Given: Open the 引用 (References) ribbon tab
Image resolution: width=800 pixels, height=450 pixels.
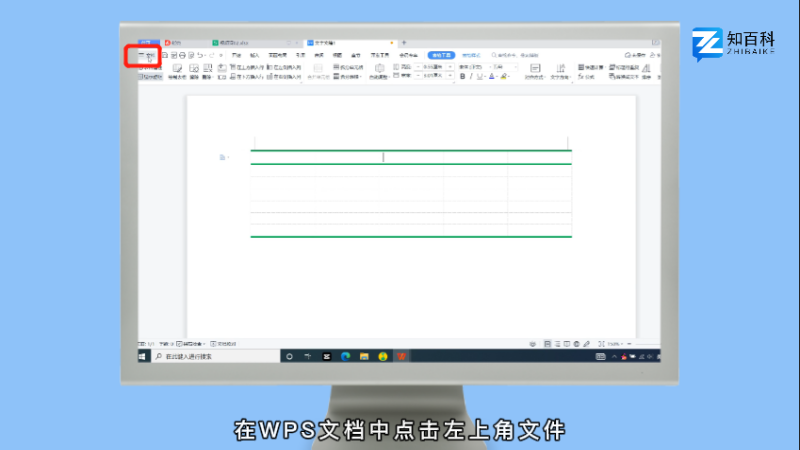Looking at the screenshot, I should coord(300,55).
